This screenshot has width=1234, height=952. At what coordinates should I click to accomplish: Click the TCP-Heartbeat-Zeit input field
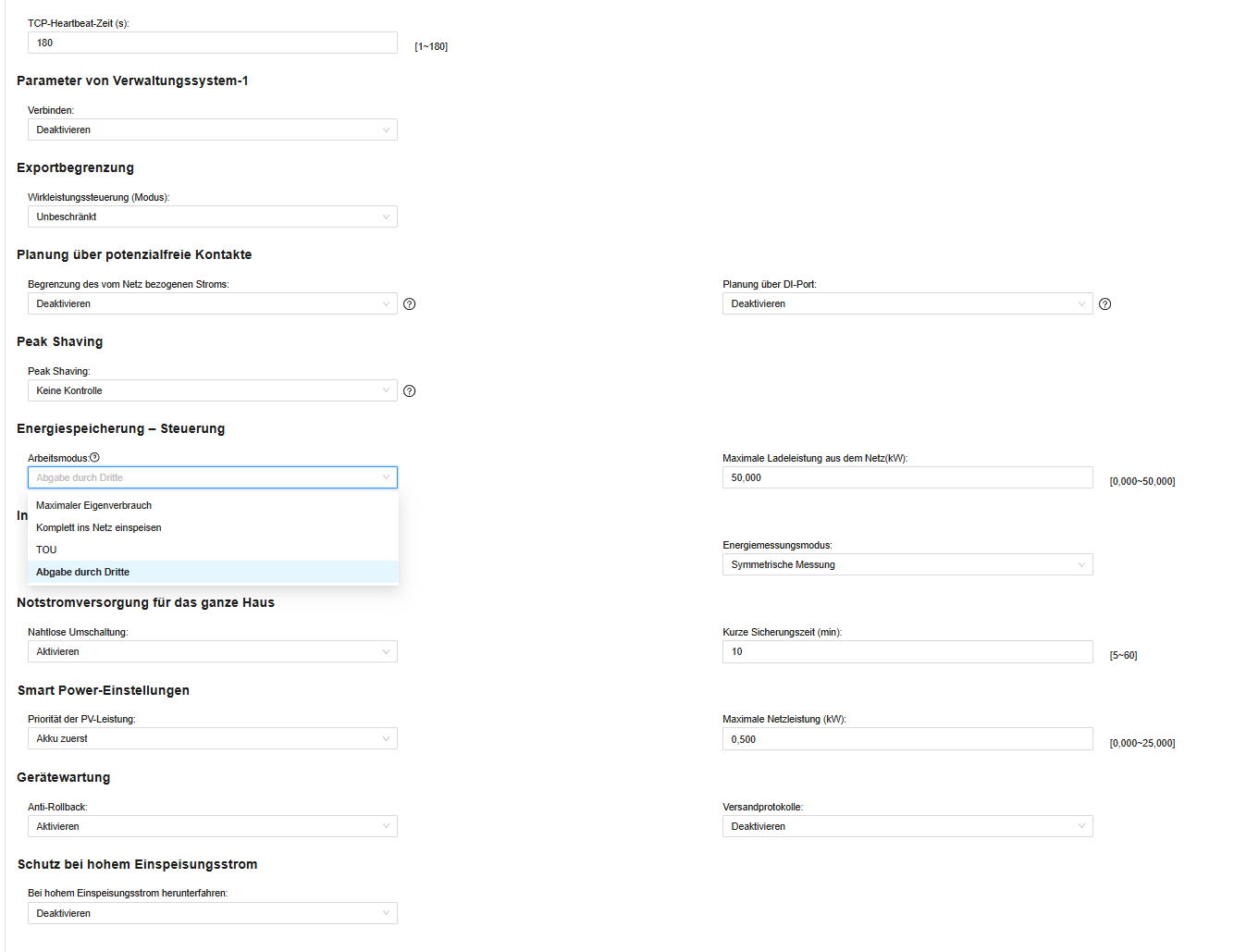tap(213, 43)
